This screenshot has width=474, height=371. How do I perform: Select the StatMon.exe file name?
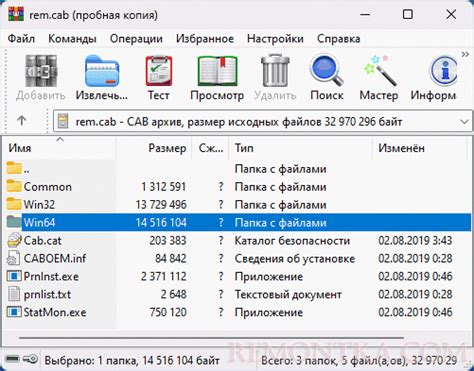(x=55, y=313)
